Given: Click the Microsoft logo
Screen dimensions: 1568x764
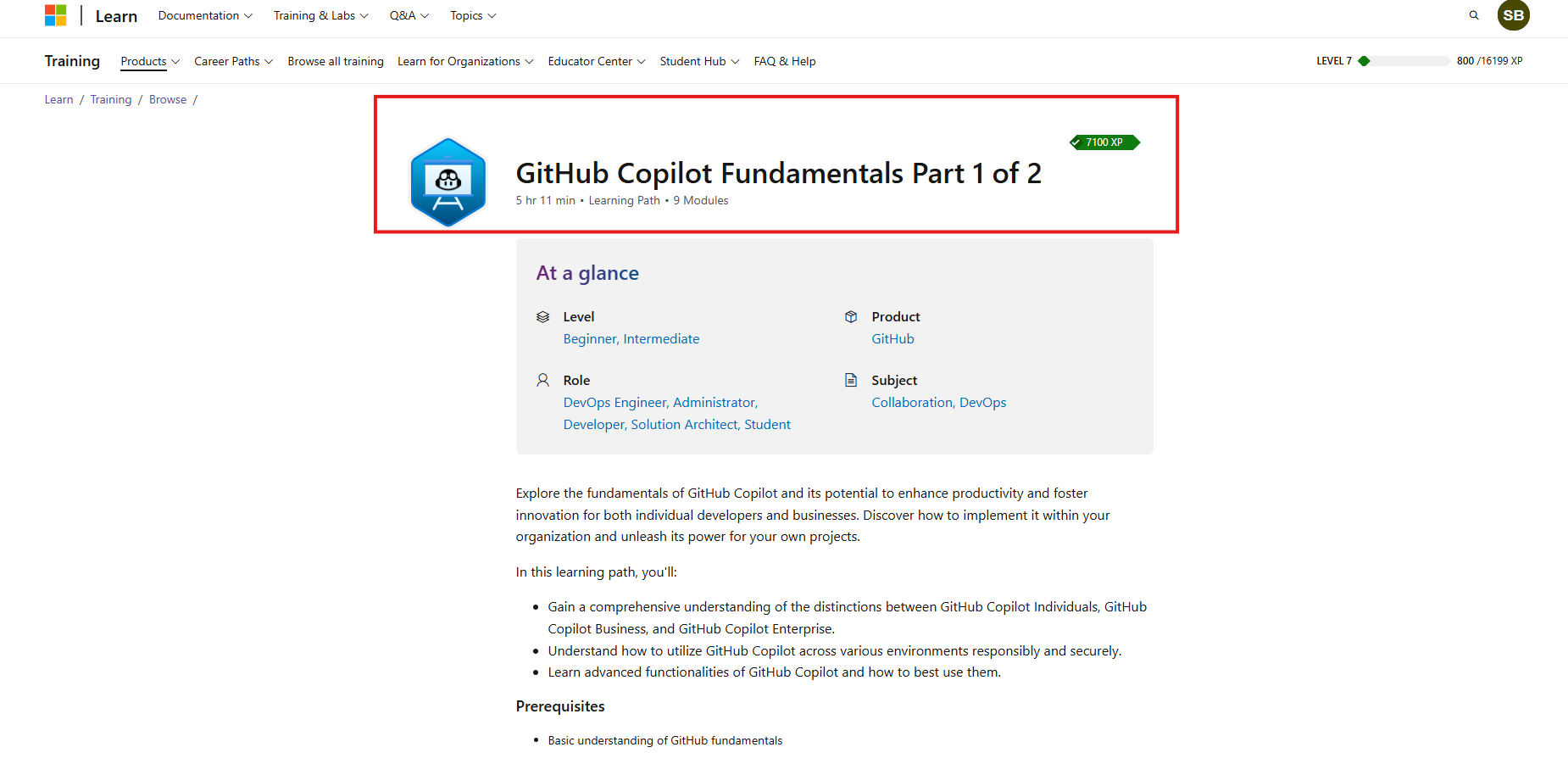Looking at the screenshot, I should [56, 14].
